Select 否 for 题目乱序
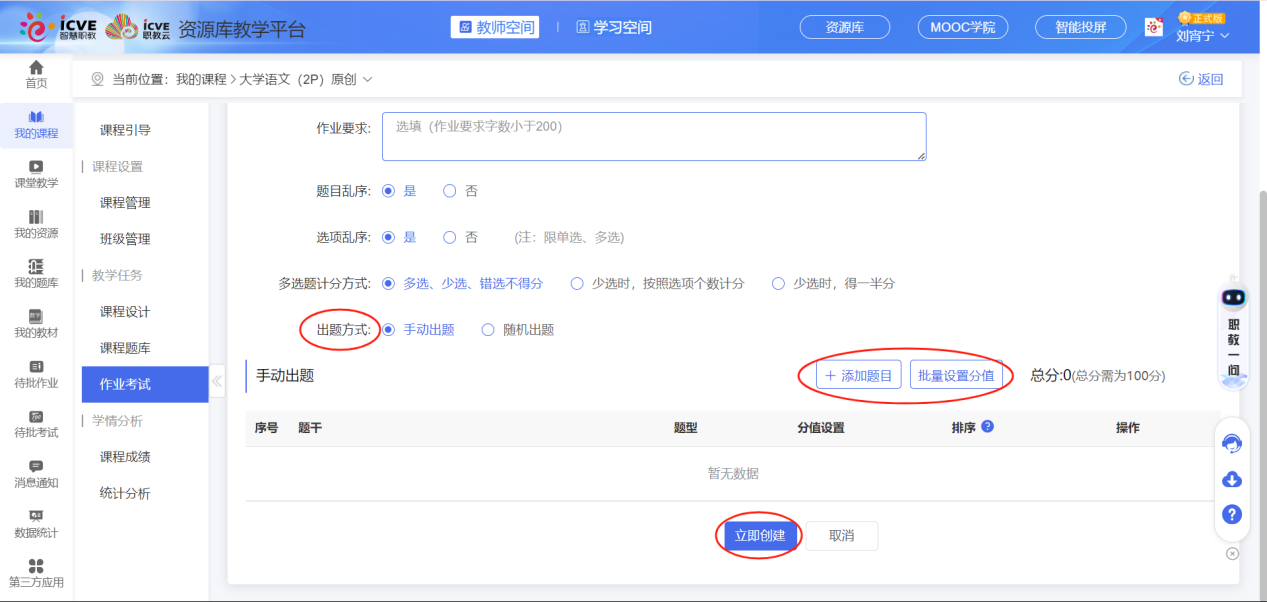 tap(449, 191)
